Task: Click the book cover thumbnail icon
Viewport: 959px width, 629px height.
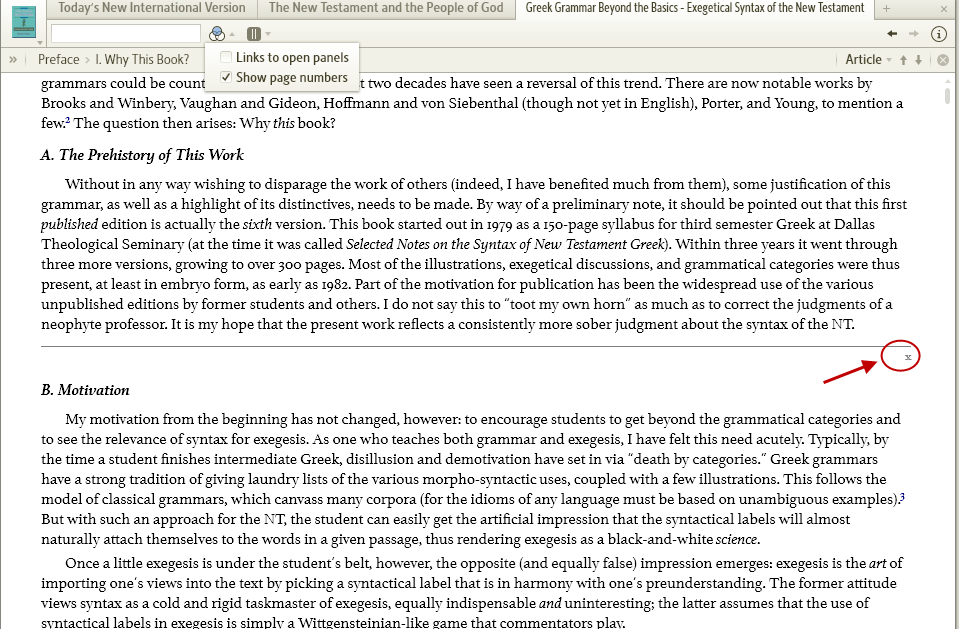Action: [24, 22]
